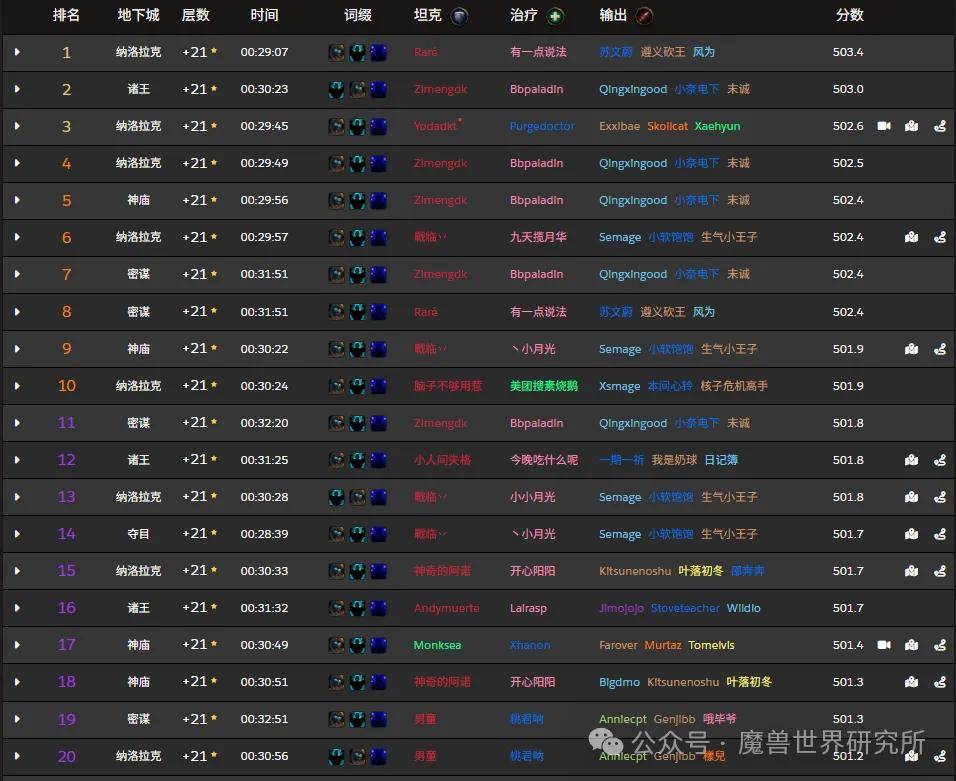Open Skollcat's character profile
The width and height of the screenshot is (956, 781).
[667, 126]
